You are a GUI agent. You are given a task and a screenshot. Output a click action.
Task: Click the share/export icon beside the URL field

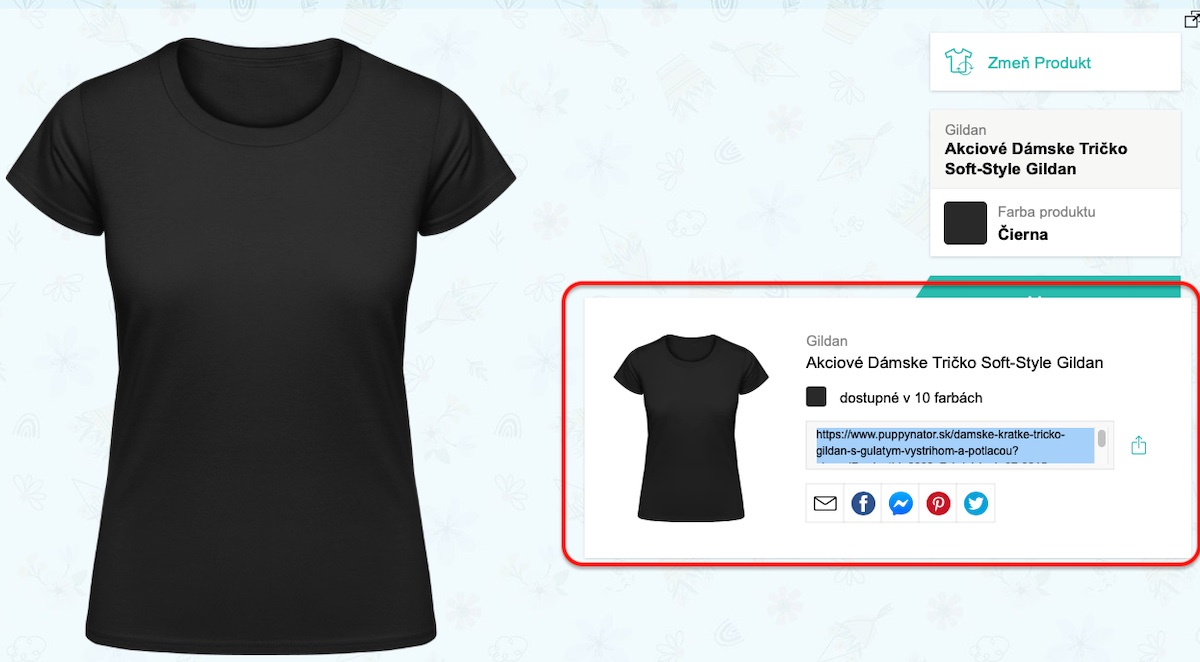tap(1138, 445)
